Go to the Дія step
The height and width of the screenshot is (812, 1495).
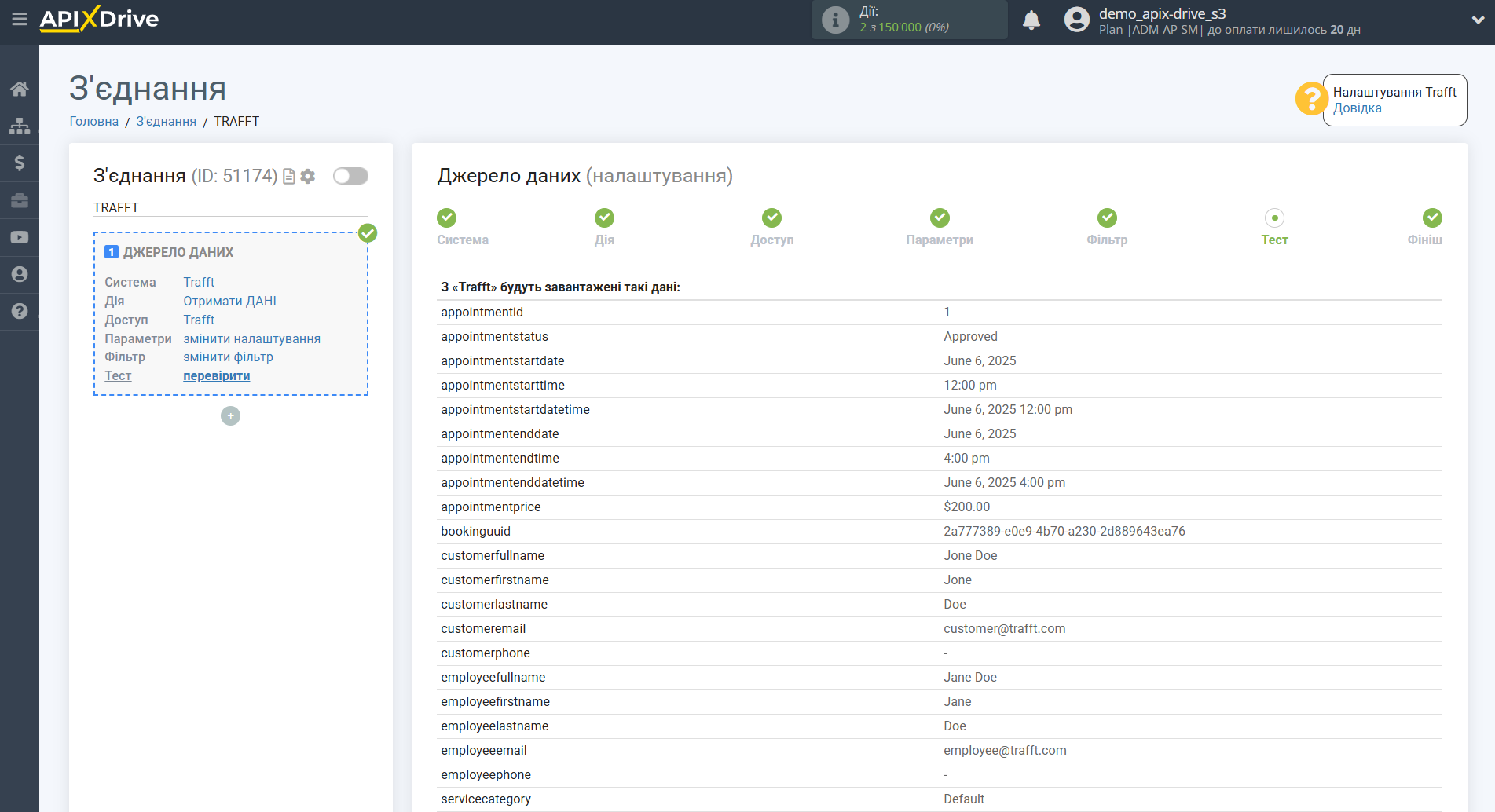604,218
